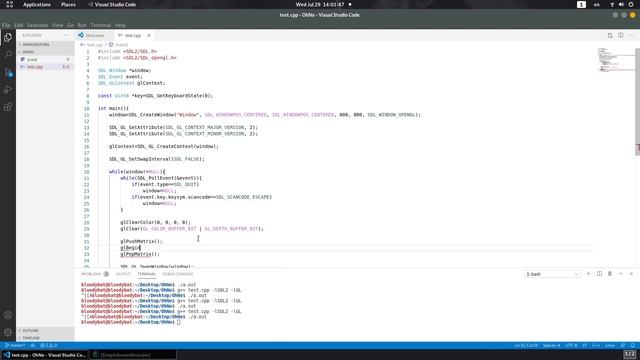This screenshot has height=360, width=640.
Task: Open the Explorer view in the activity bar
Action: pos(8,37)
